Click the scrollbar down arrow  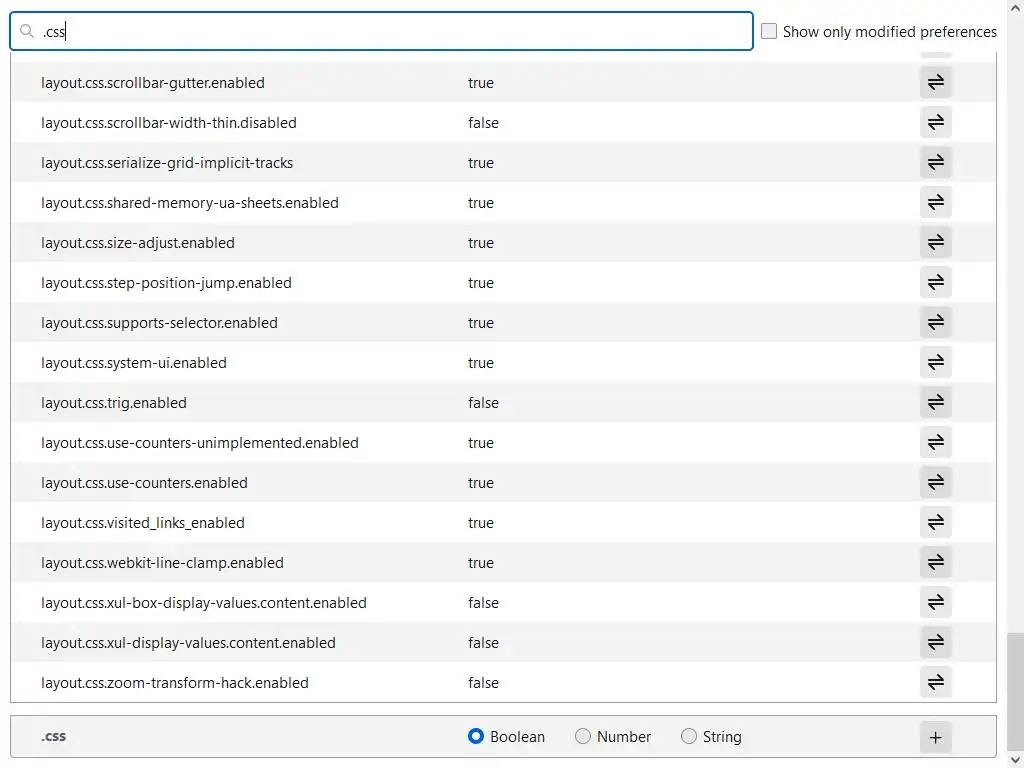(x=1015, y=759)
